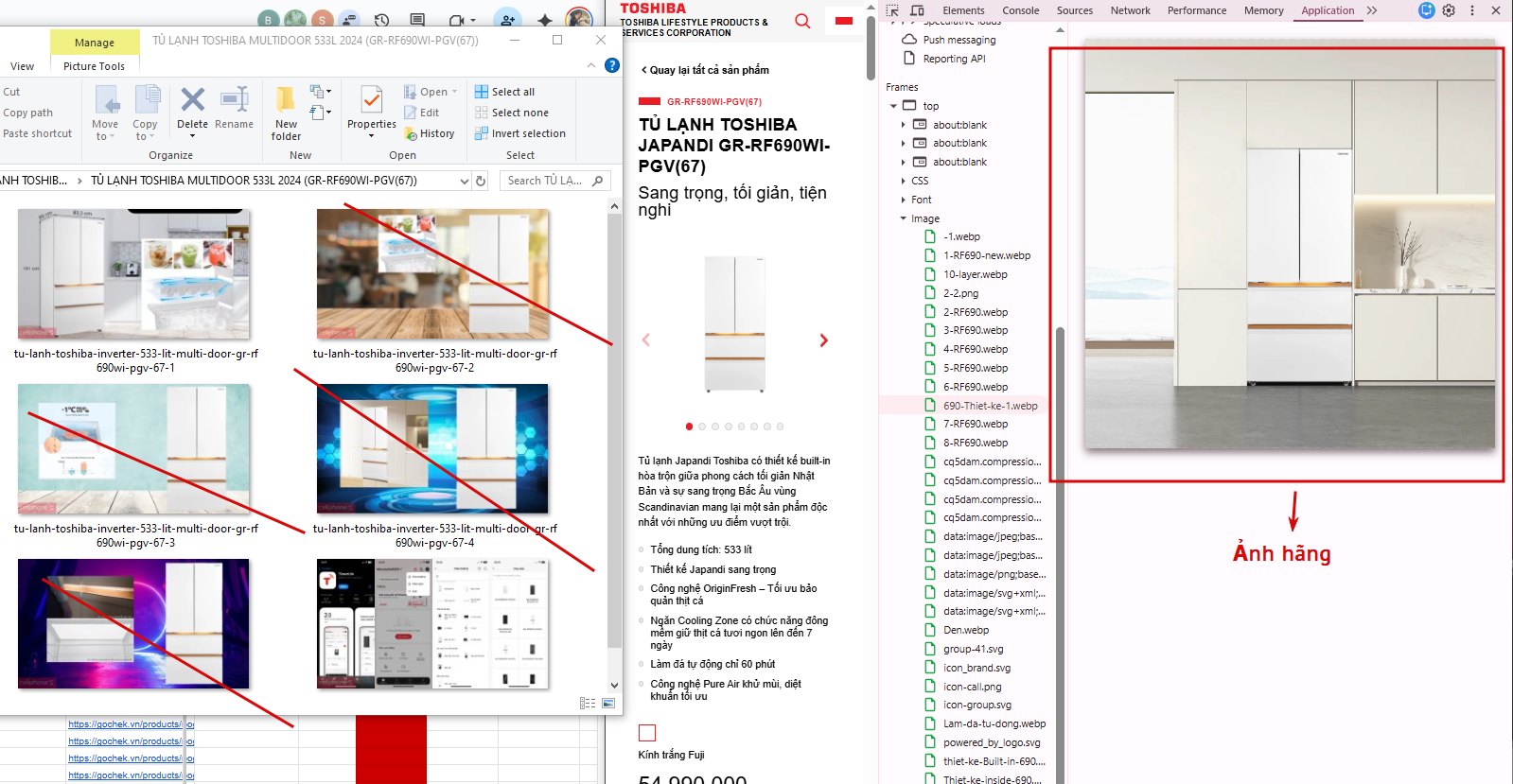Select thumbnail file ending pgv-67-1
This screenshot has width=1513, height=784.
tap(135, 291)
